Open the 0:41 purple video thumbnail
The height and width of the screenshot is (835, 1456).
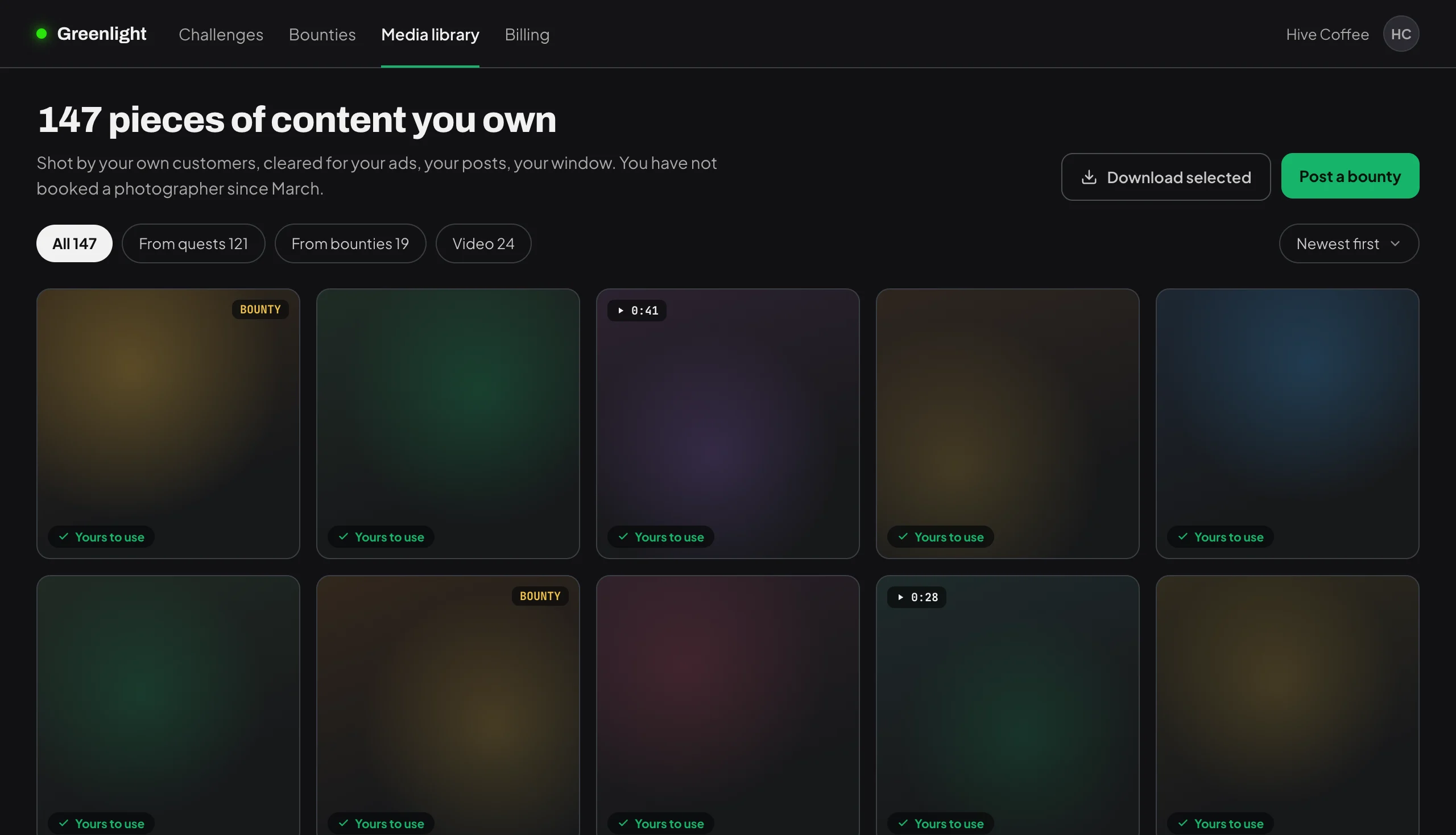tap(727, 424)
